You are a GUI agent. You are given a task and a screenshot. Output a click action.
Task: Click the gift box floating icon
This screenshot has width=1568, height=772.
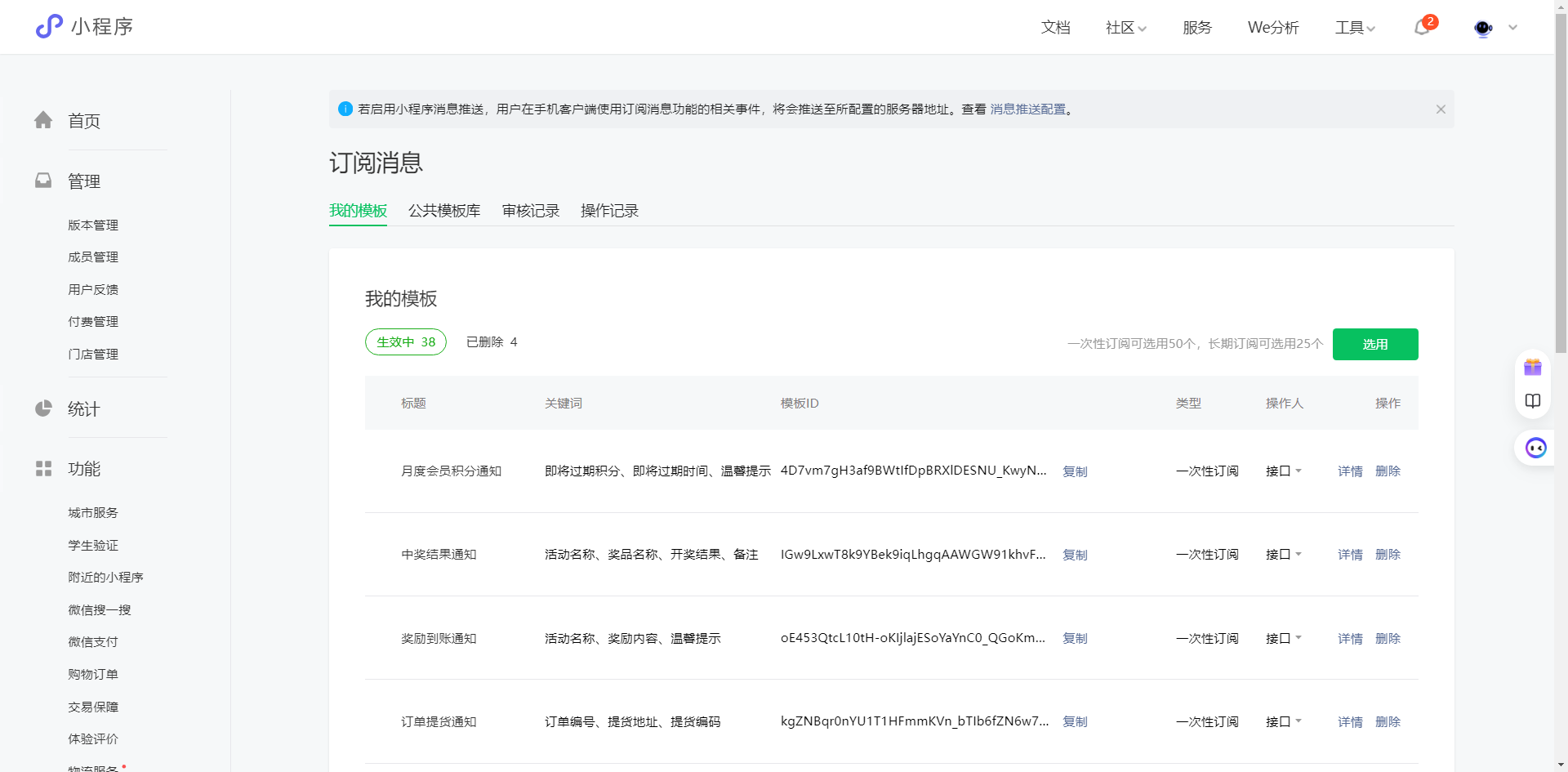(1533, 368)
